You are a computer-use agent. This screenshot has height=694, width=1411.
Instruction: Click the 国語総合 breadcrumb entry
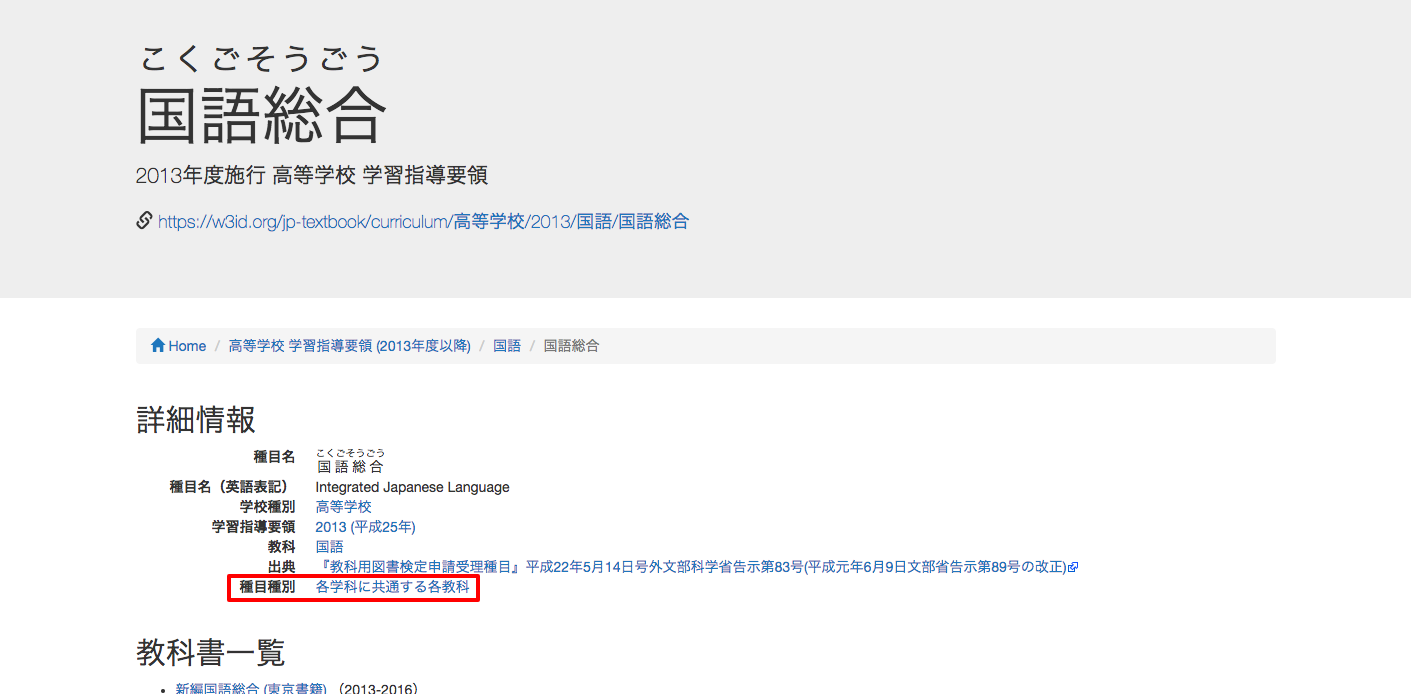(571, 344)
